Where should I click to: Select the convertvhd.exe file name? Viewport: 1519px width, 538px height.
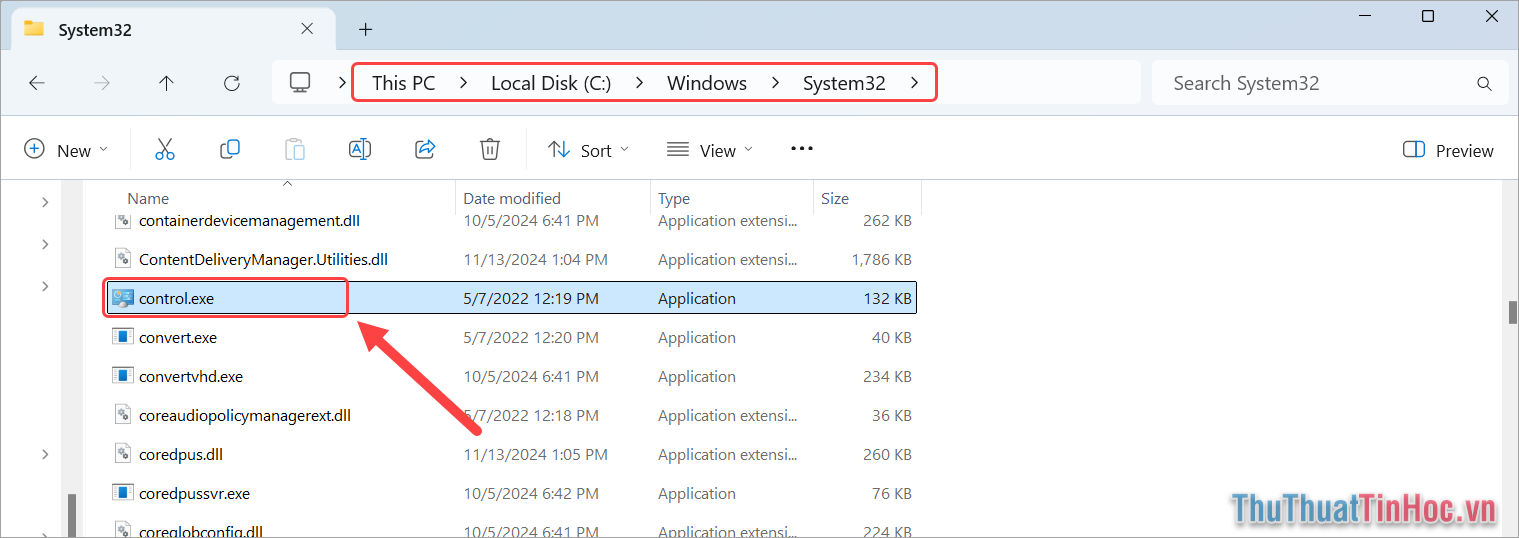[191, 376]
